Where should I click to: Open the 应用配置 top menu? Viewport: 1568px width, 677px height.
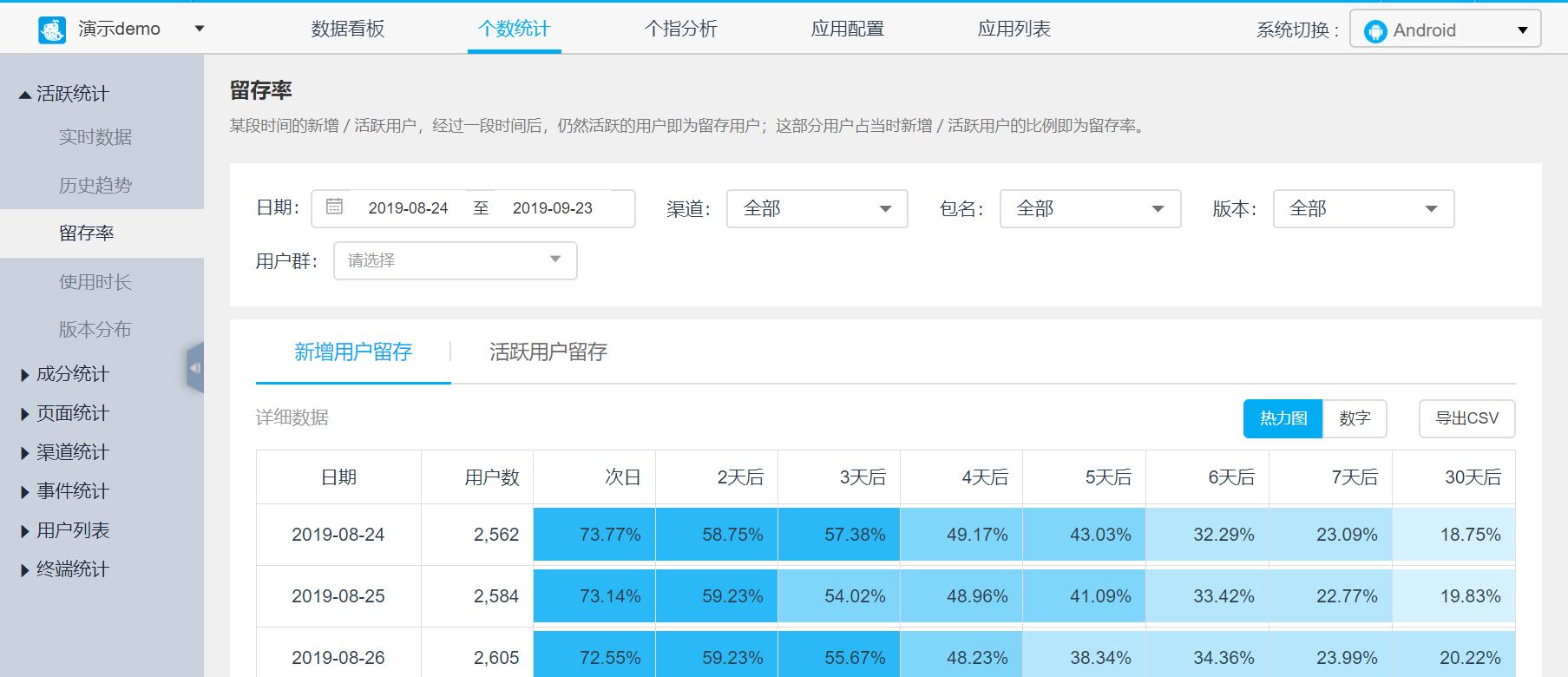coord(847,29)
